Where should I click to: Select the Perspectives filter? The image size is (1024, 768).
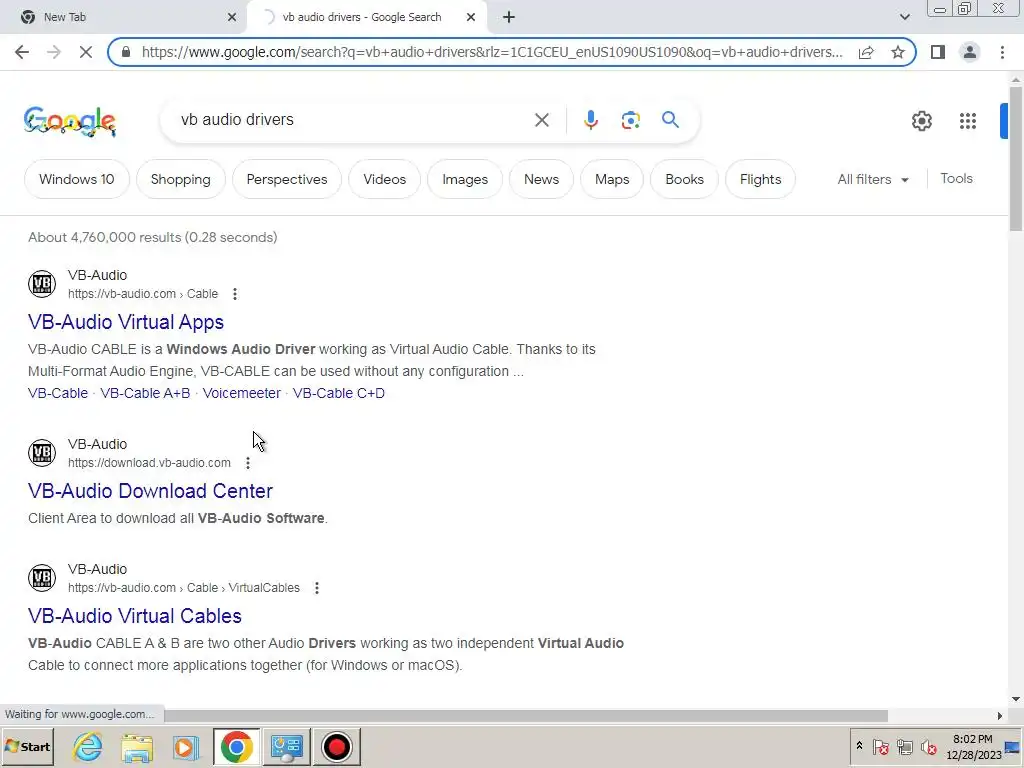tap(287, 179)
